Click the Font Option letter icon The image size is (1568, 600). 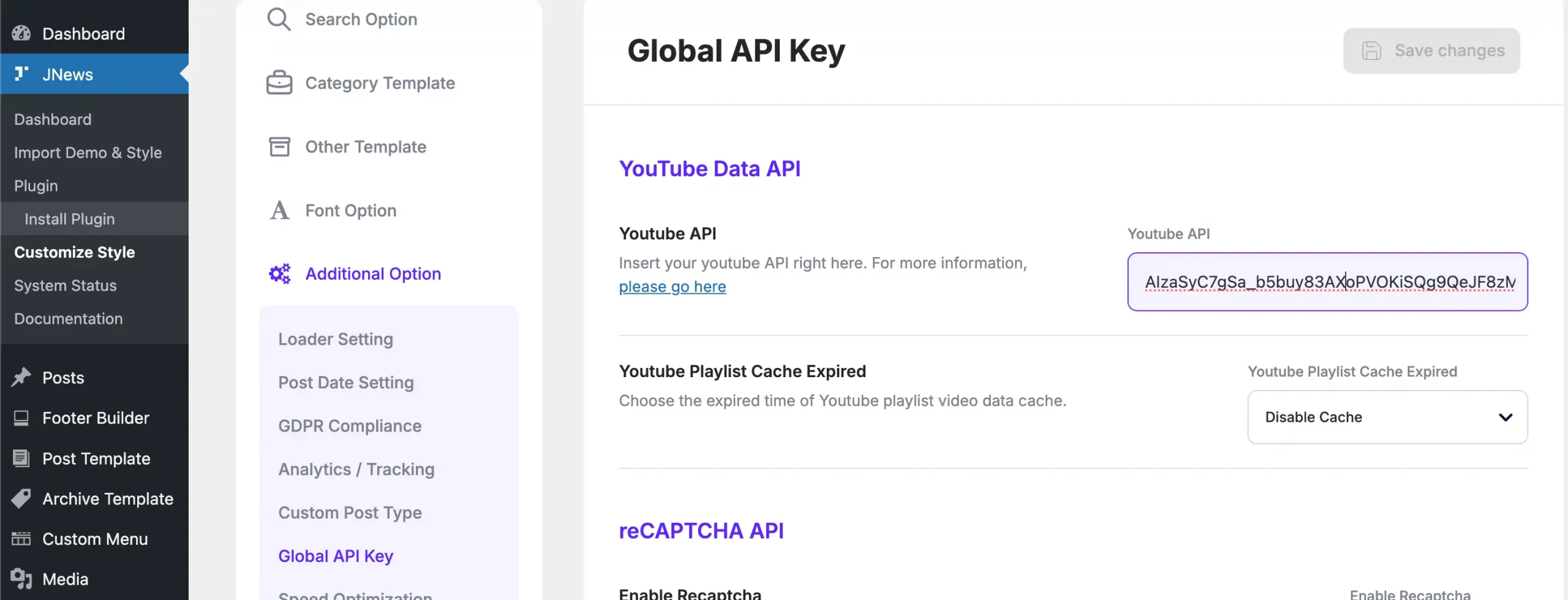tap(279, 210)
